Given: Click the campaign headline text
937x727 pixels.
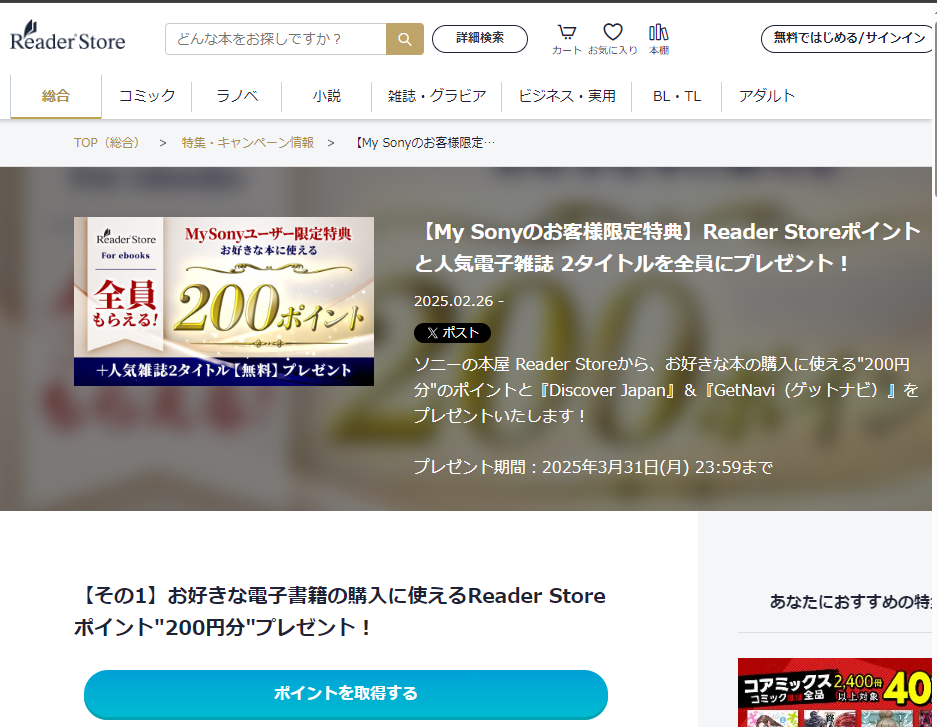Looking at the screenshot, I should click(667, 247).
